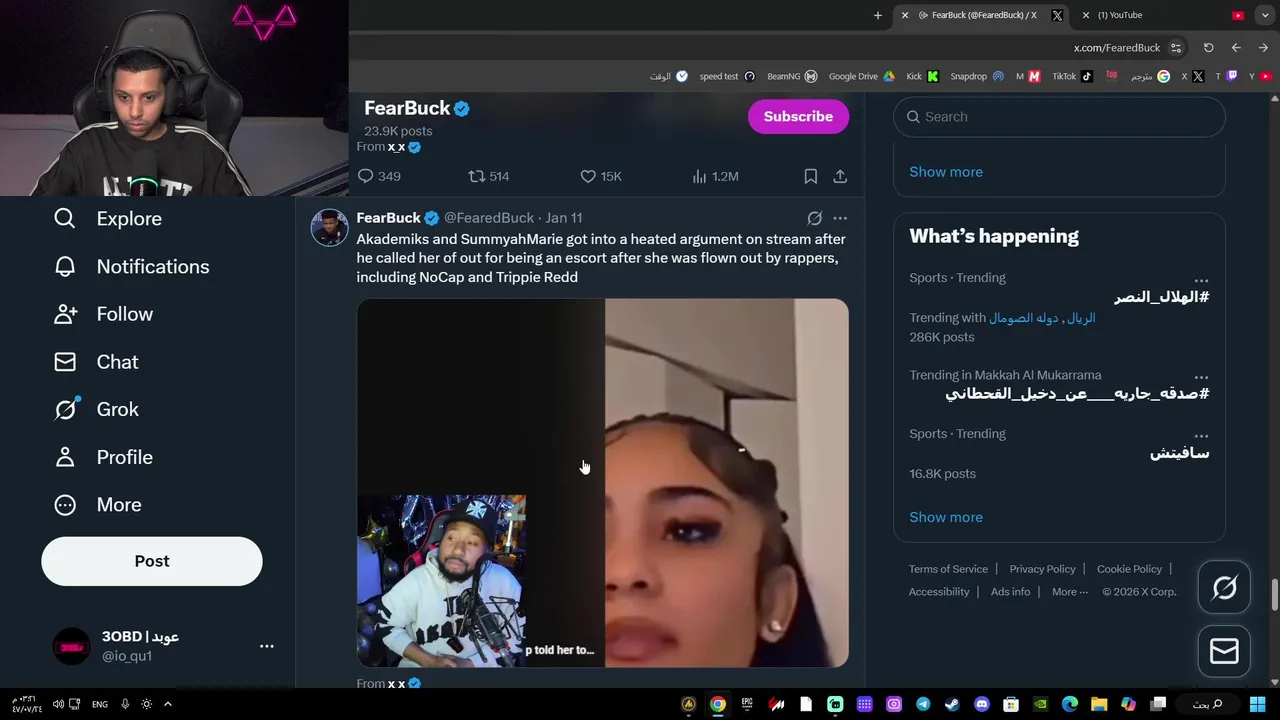Open options for #الهلال_النصر trend
The image size is (1280, 720).
coord(1201,280)
